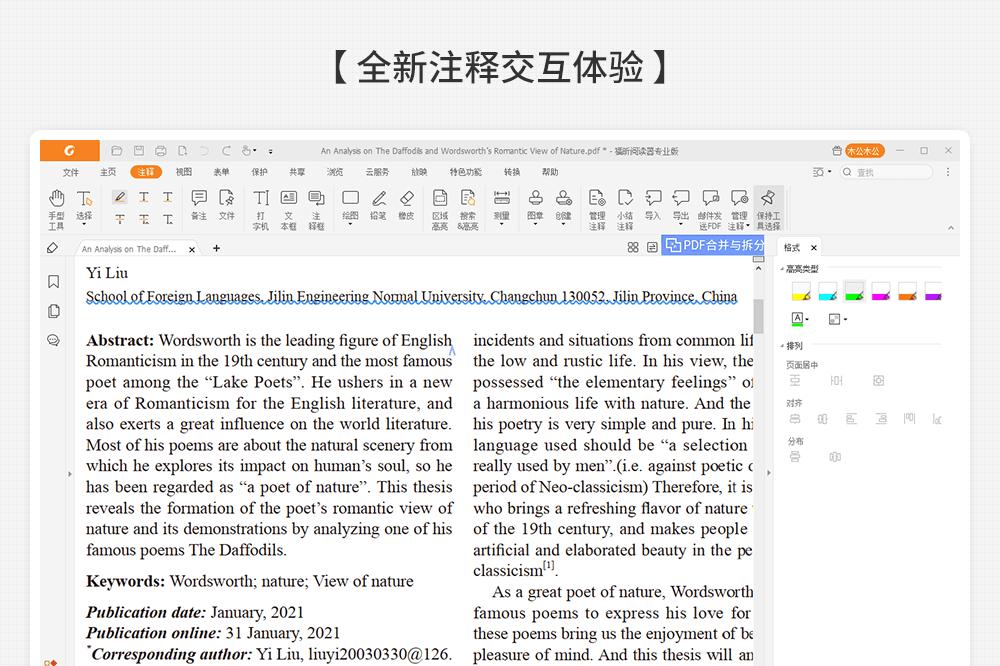Viewport: 1000px width, 666px height.
Task: Click the 木公木公 user account button
Action: tap(865, 151)
